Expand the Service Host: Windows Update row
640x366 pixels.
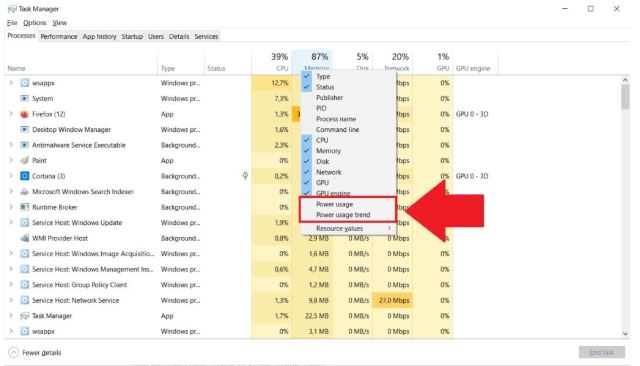coord(11,222)
